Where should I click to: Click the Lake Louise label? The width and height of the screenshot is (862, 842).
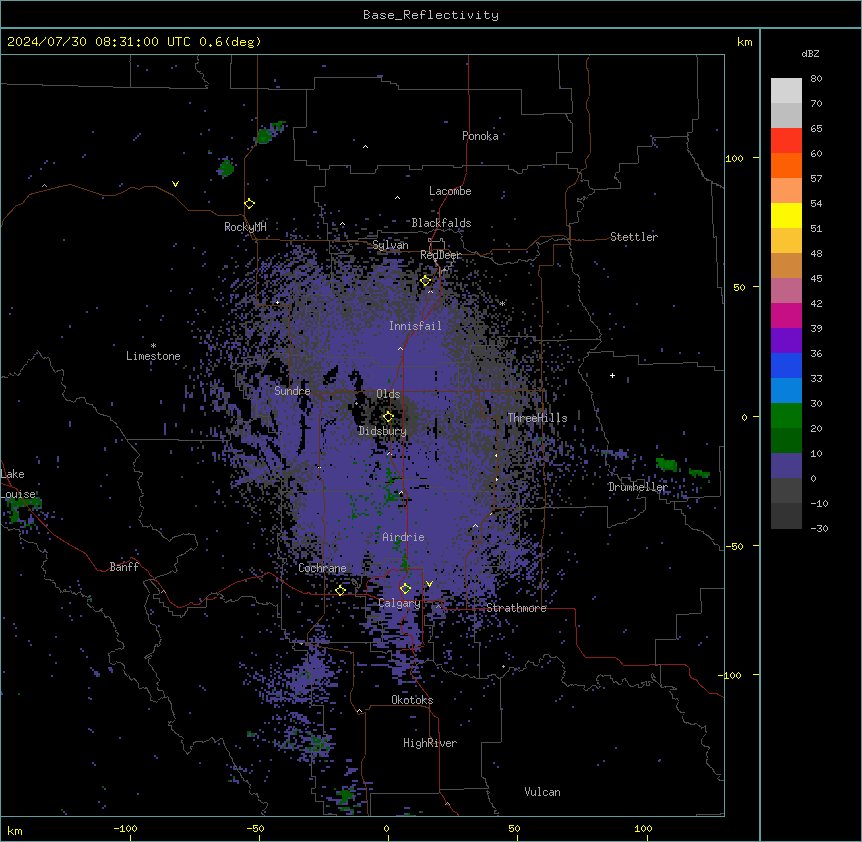click(x=18, y=484)
